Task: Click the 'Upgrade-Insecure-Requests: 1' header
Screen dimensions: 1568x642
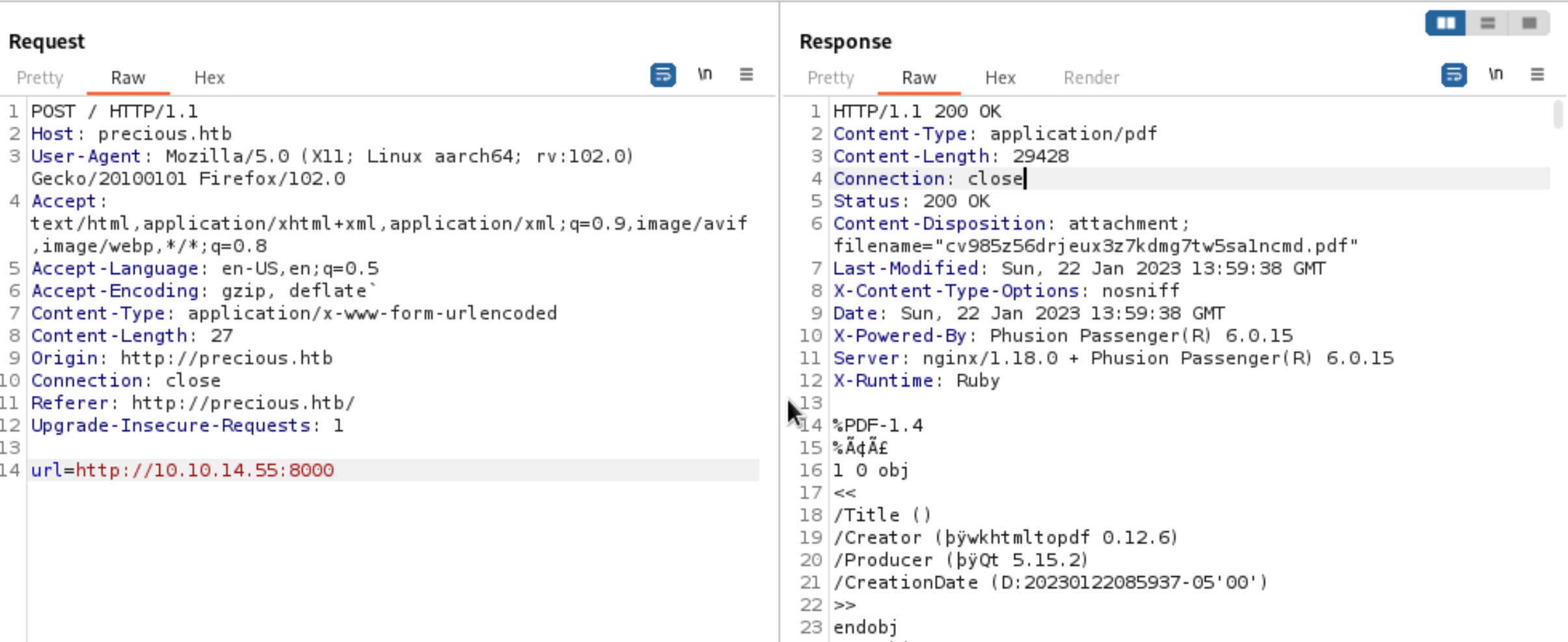Action: point(187,426)
